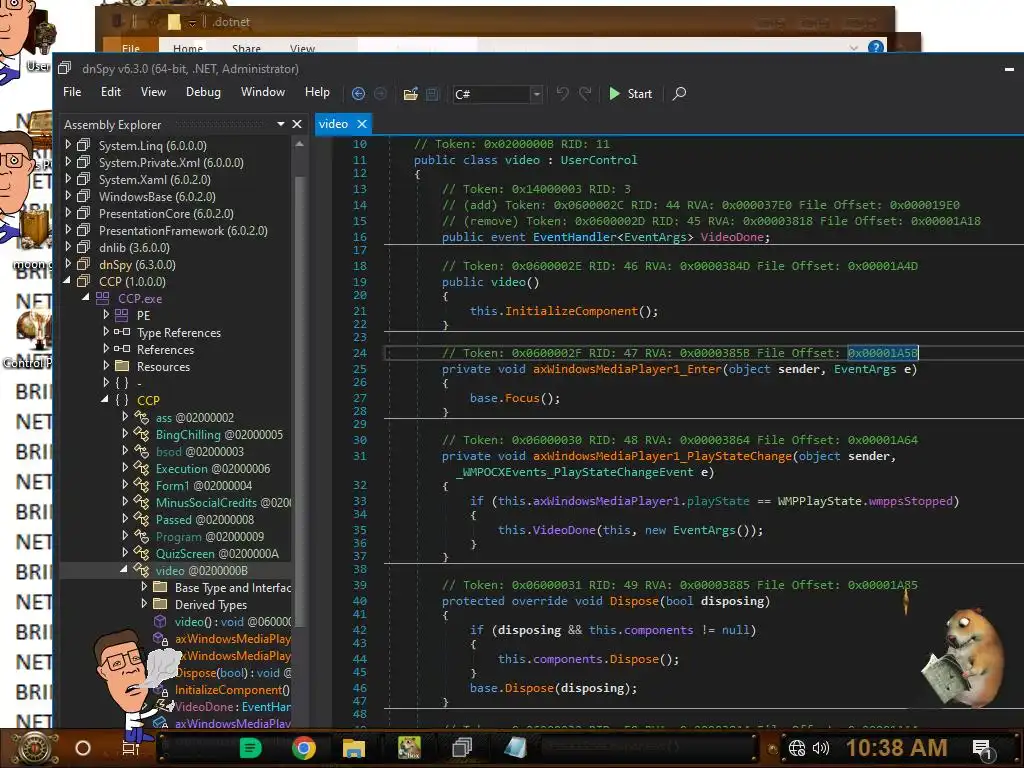Open the Edit menu

pos(110,92)
